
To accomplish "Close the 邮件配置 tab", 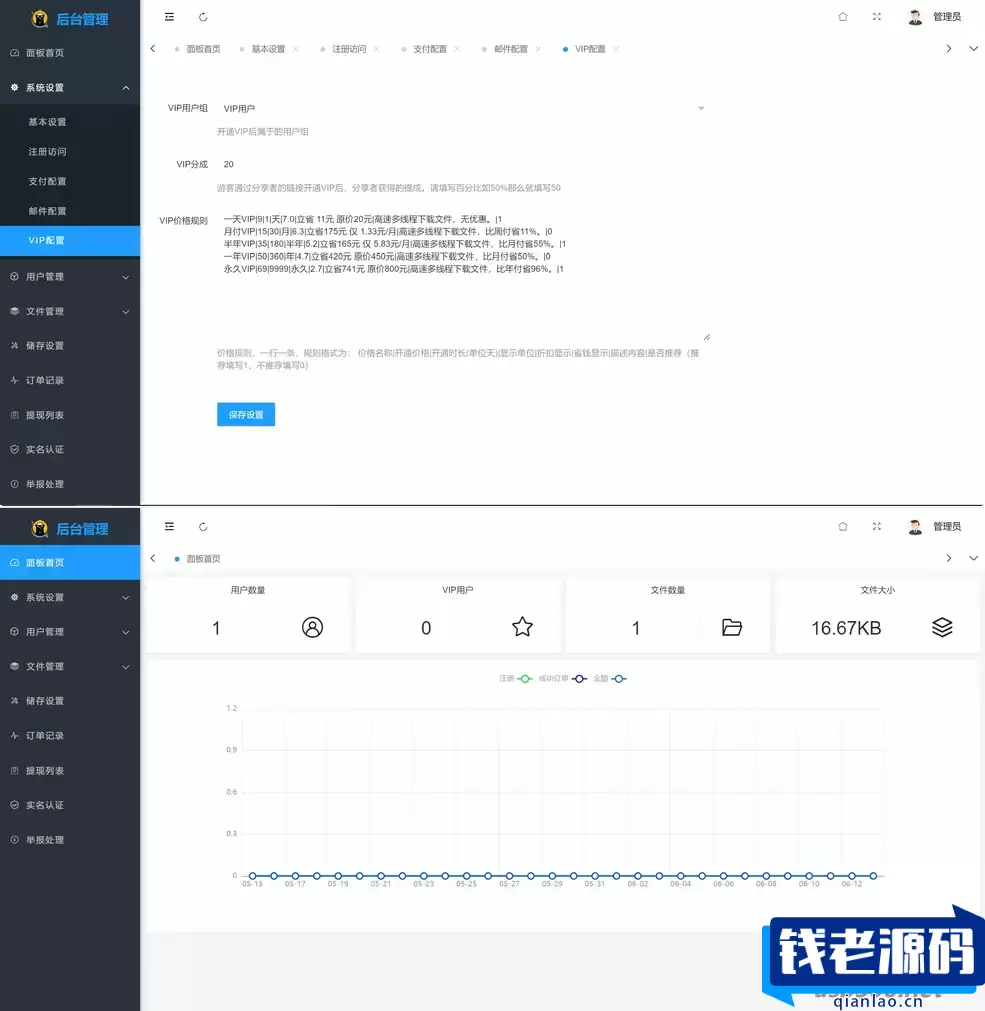I will tap(538, 49).
